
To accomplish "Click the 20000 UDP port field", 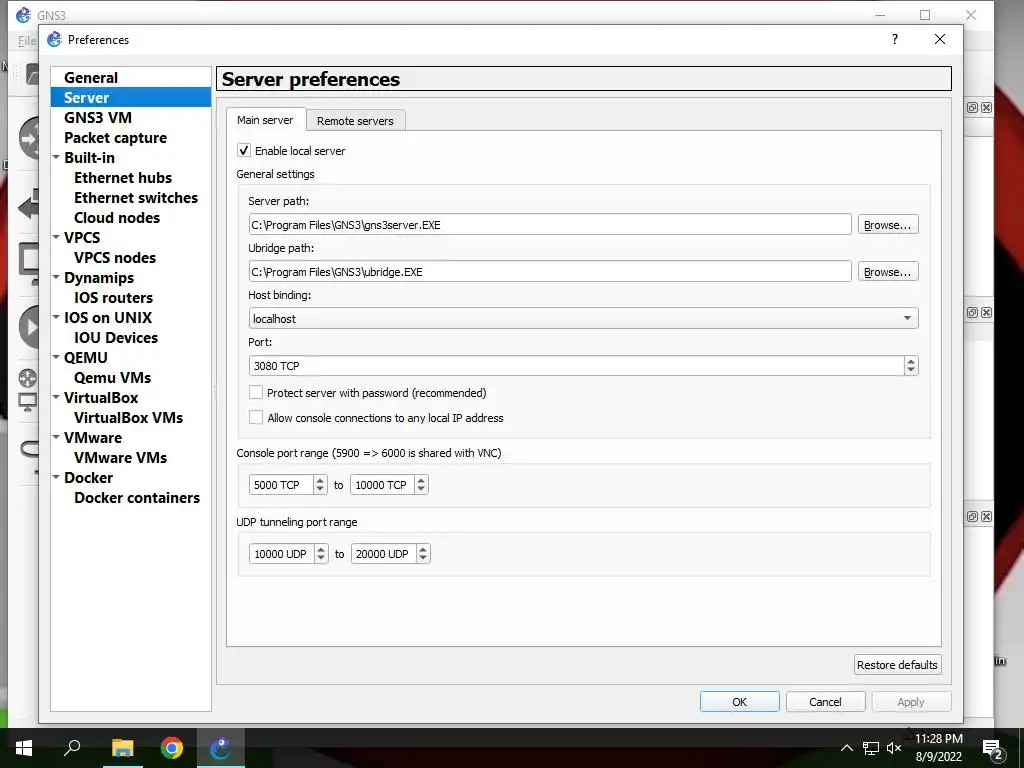I will [x=384, y=554].
